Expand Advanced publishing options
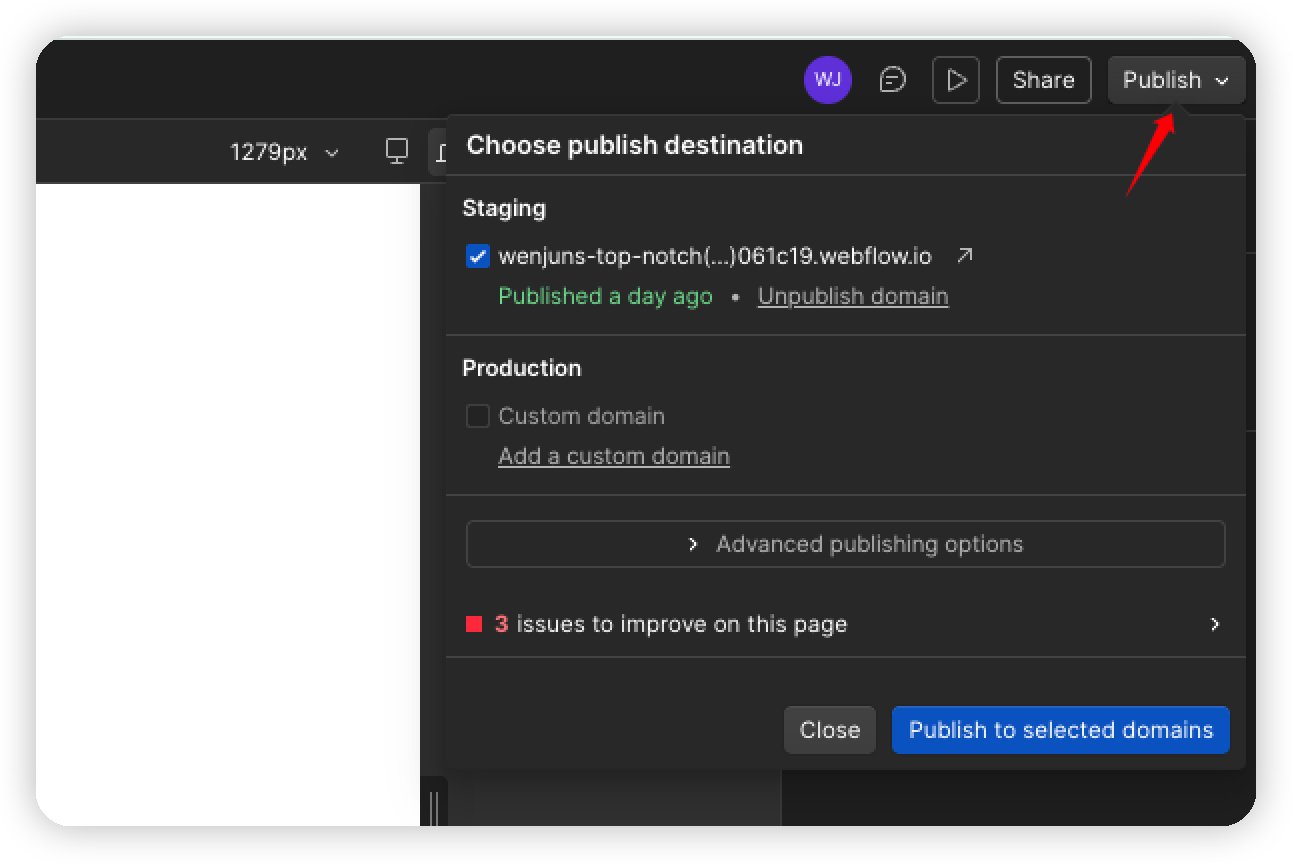This screenshot has height=862, width=1292. pos(846,544)
